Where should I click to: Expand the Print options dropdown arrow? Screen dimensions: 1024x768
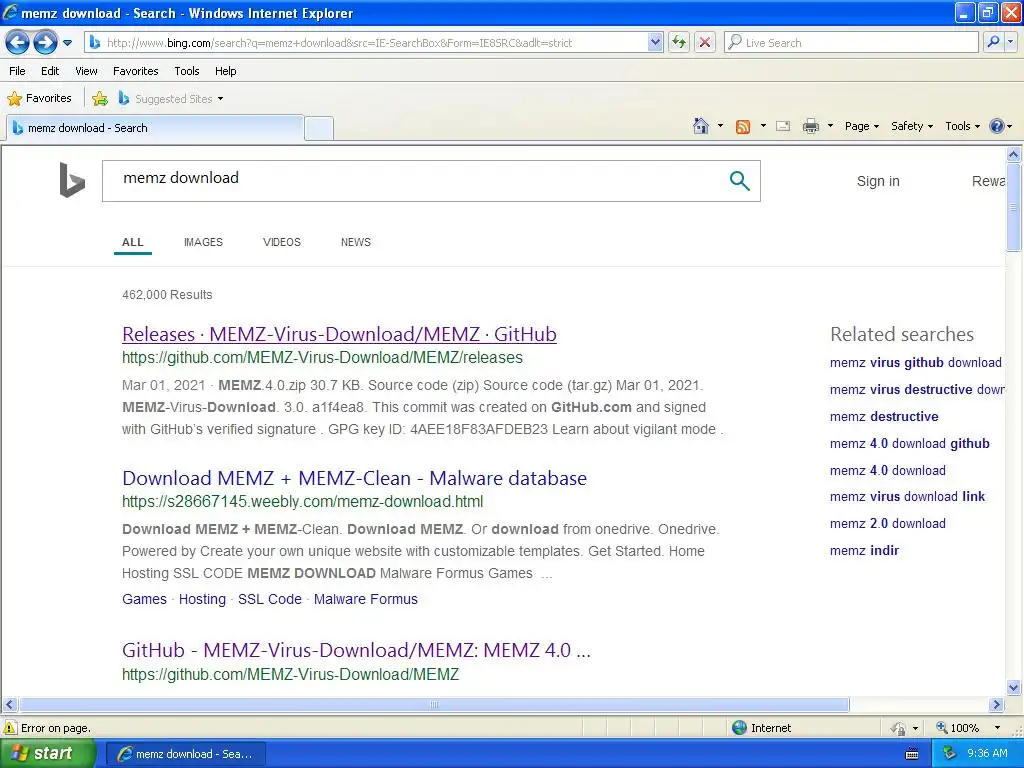coord(830,126)
